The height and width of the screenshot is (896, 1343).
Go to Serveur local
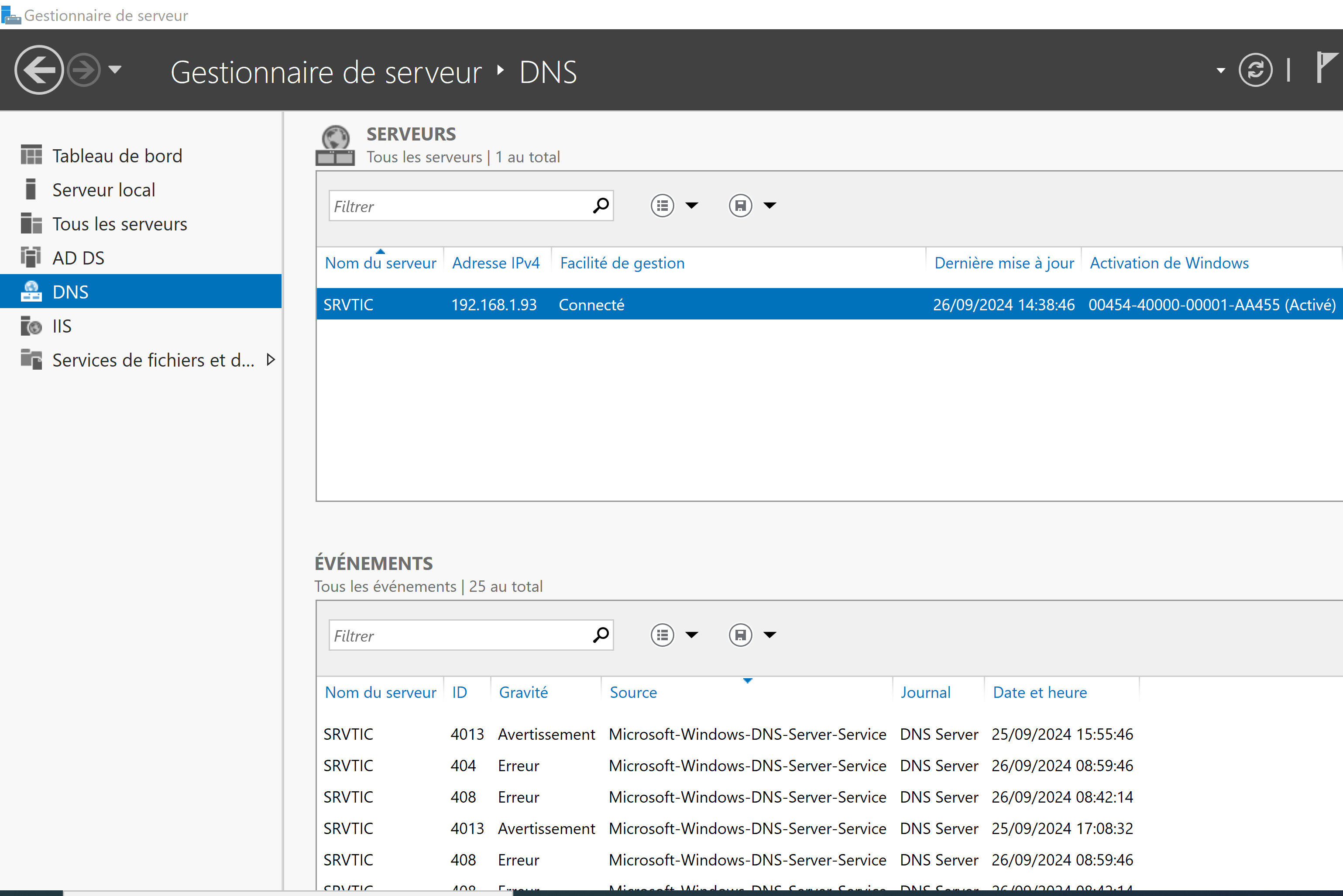pyautogui.click(x=104, y=190)
